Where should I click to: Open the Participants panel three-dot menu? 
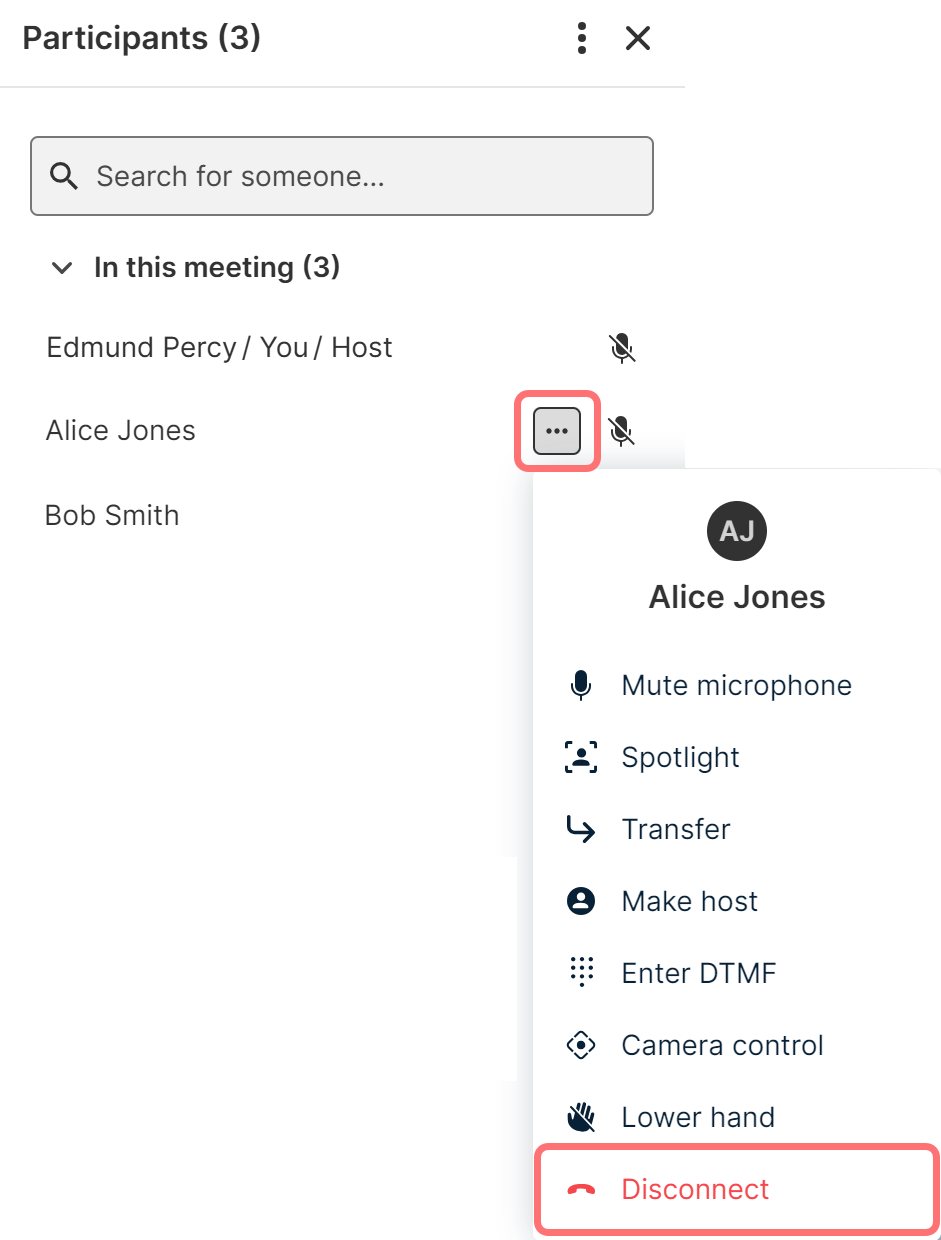pyautogui.click(x=582, y=39)
